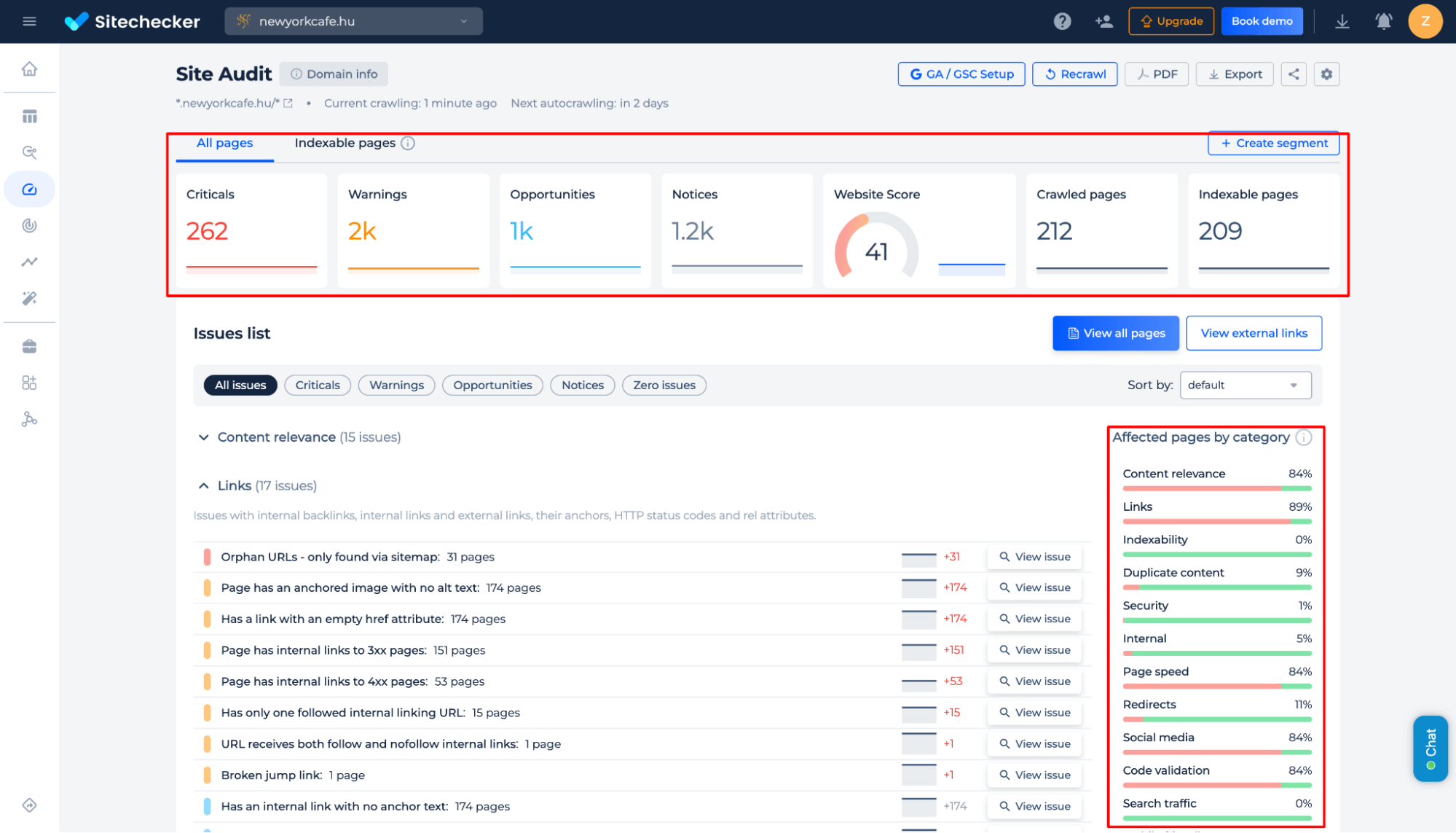1456x833 pixels.
Task: Click Criticals filter toggle button
Action: [x=317, y=385]
